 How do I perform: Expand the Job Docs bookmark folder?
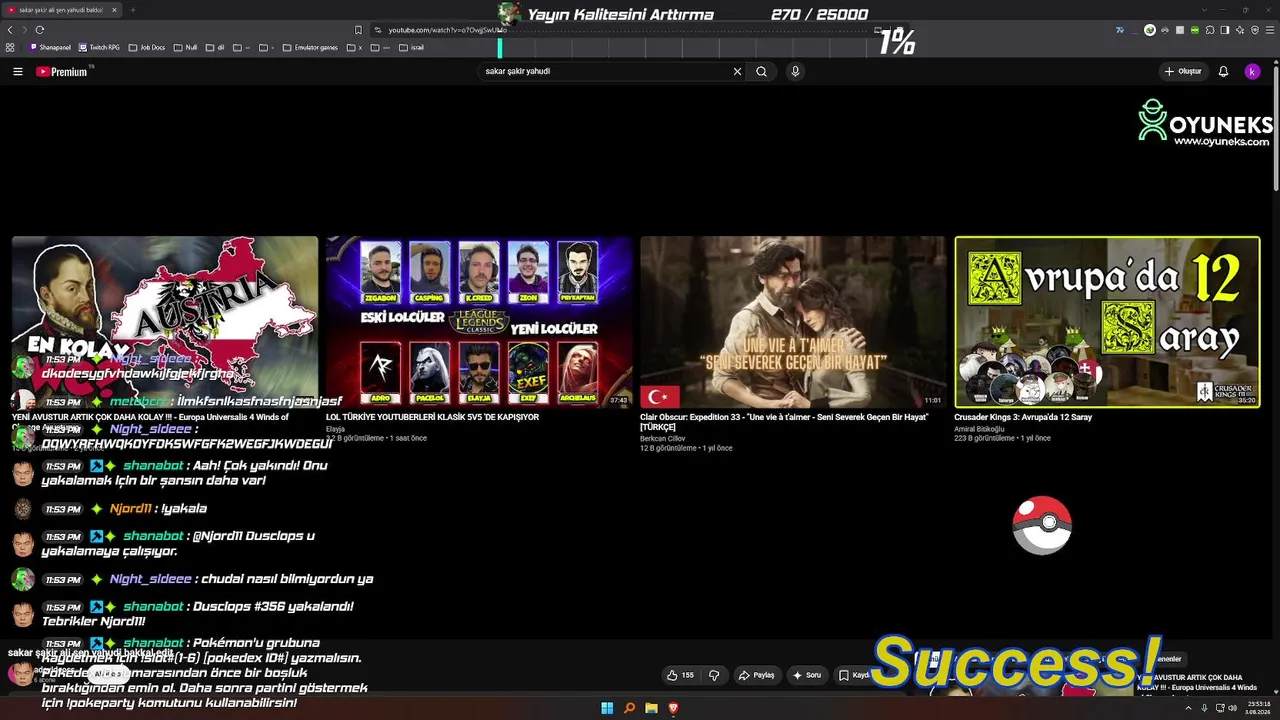point(147,47)
